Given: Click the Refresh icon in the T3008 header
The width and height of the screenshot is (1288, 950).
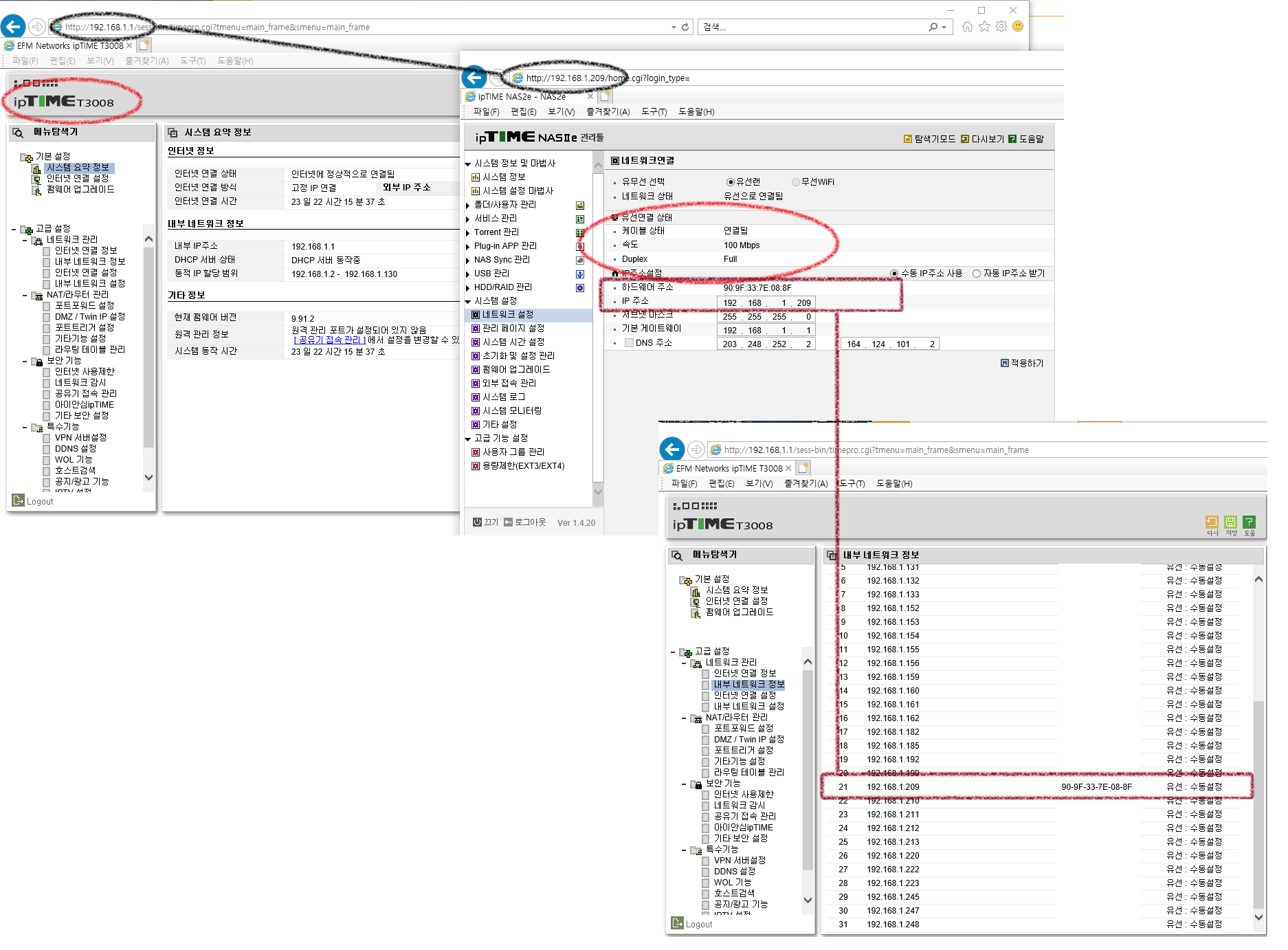Looking at the screenshot, I should tap(1212, 522).
